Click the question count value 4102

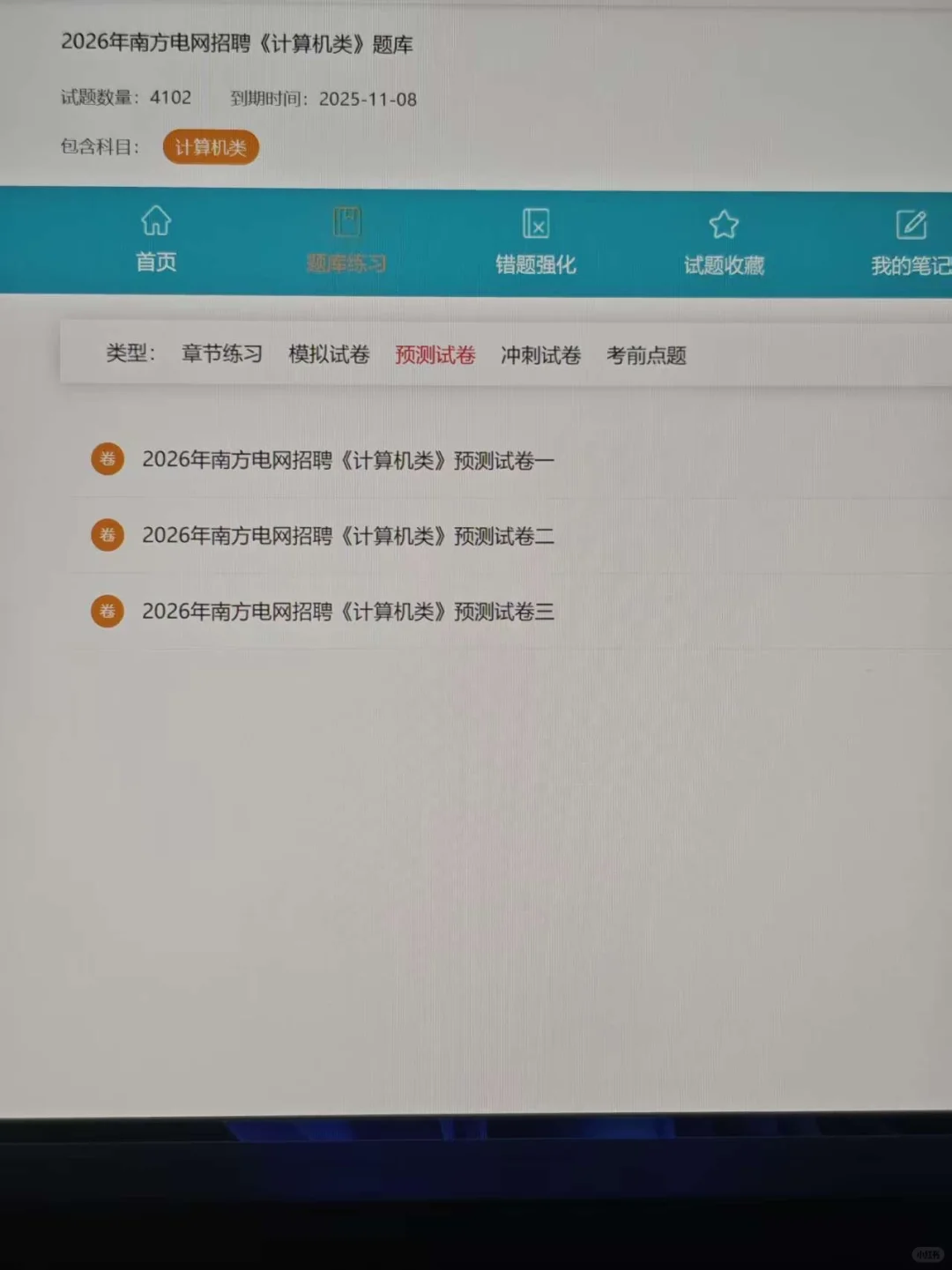pos(170,97)
